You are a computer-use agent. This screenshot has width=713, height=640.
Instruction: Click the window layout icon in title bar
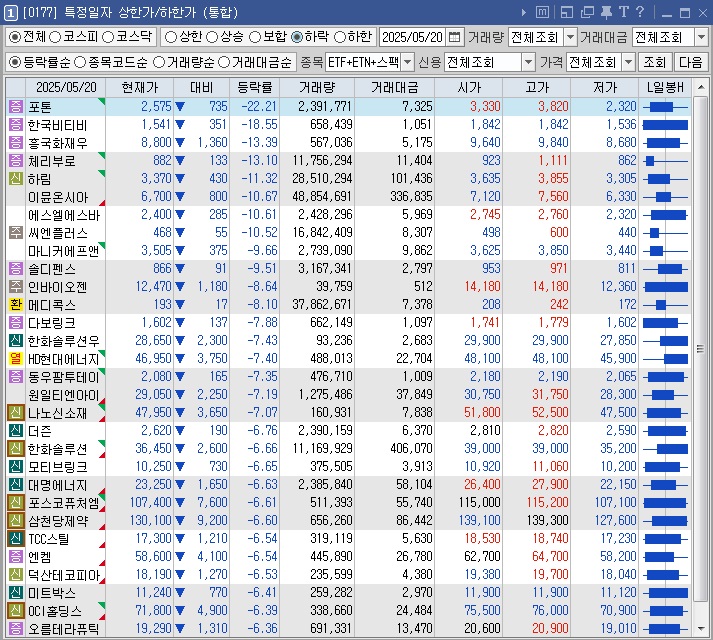click(567, 12)
